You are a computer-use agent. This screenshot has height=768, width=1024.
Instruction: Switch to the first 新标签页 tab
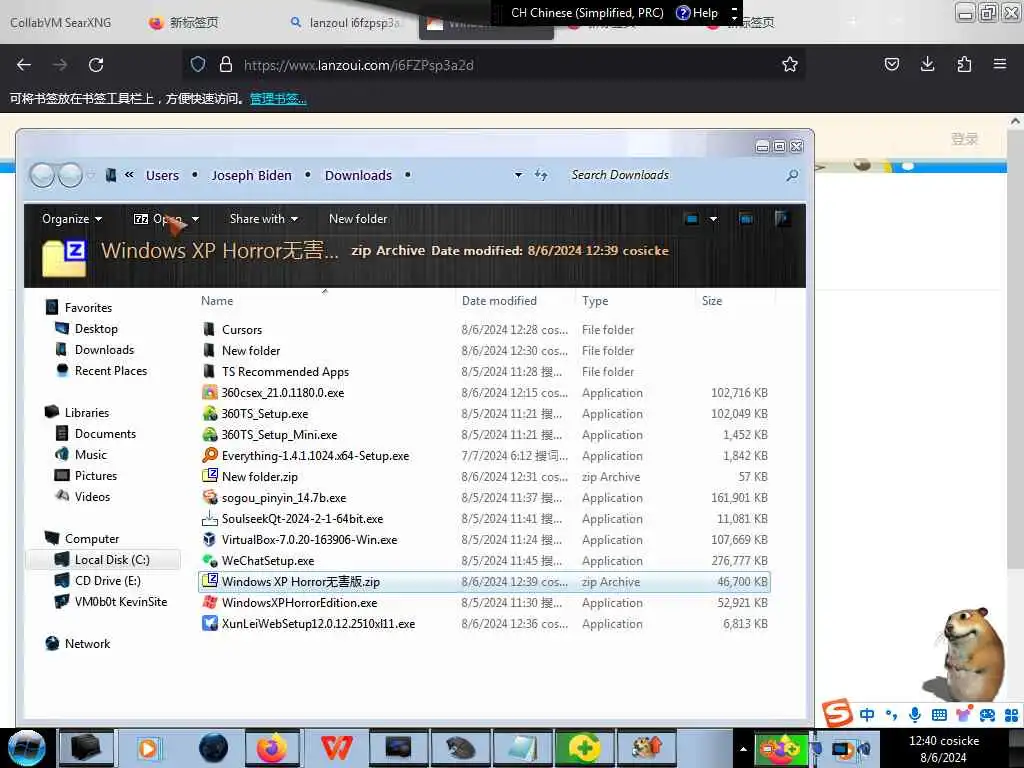click(x=184, y=23)
